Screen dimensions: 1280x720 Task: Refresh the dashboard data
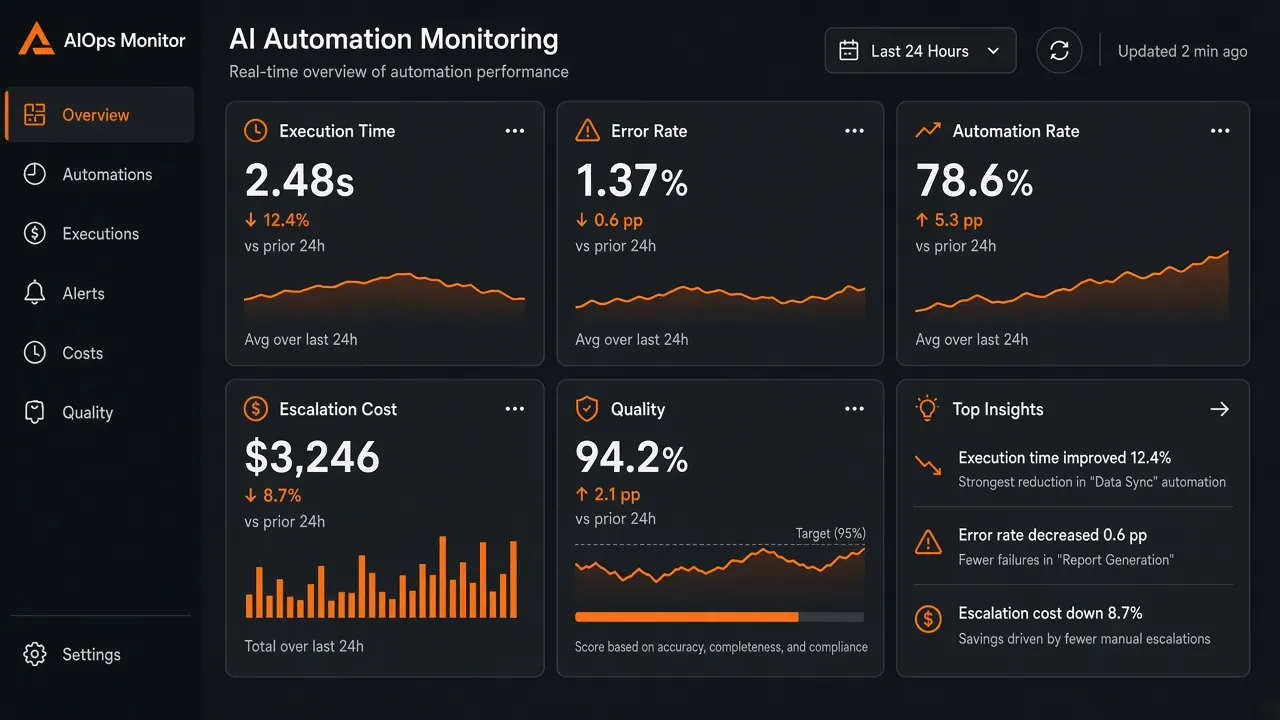[1059, 51]
